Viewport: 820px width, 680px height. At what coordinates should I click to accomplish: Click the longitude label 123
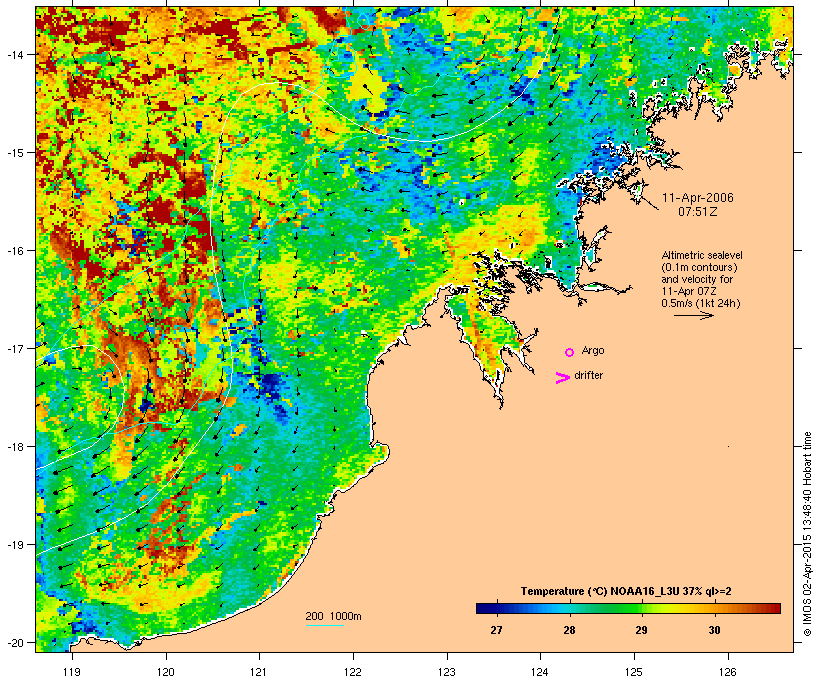[447, 672]
